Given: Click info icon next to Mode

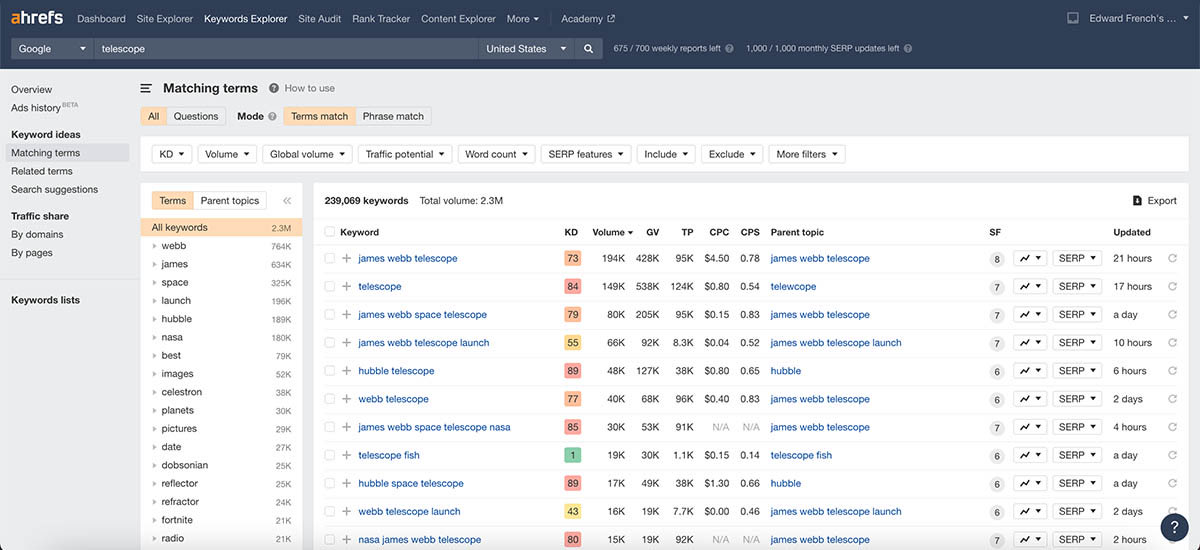Looking at the screenshot, I should pos(272,116).
